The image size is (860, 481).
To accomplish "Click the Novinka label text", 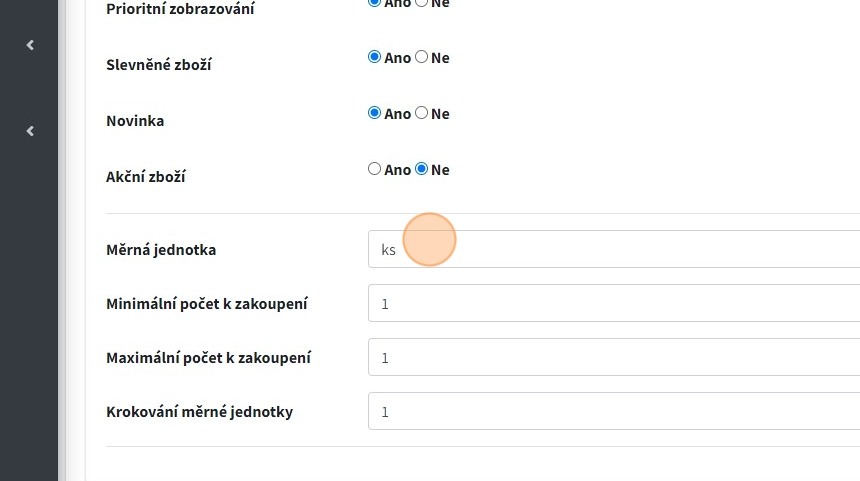I will 135,121.
